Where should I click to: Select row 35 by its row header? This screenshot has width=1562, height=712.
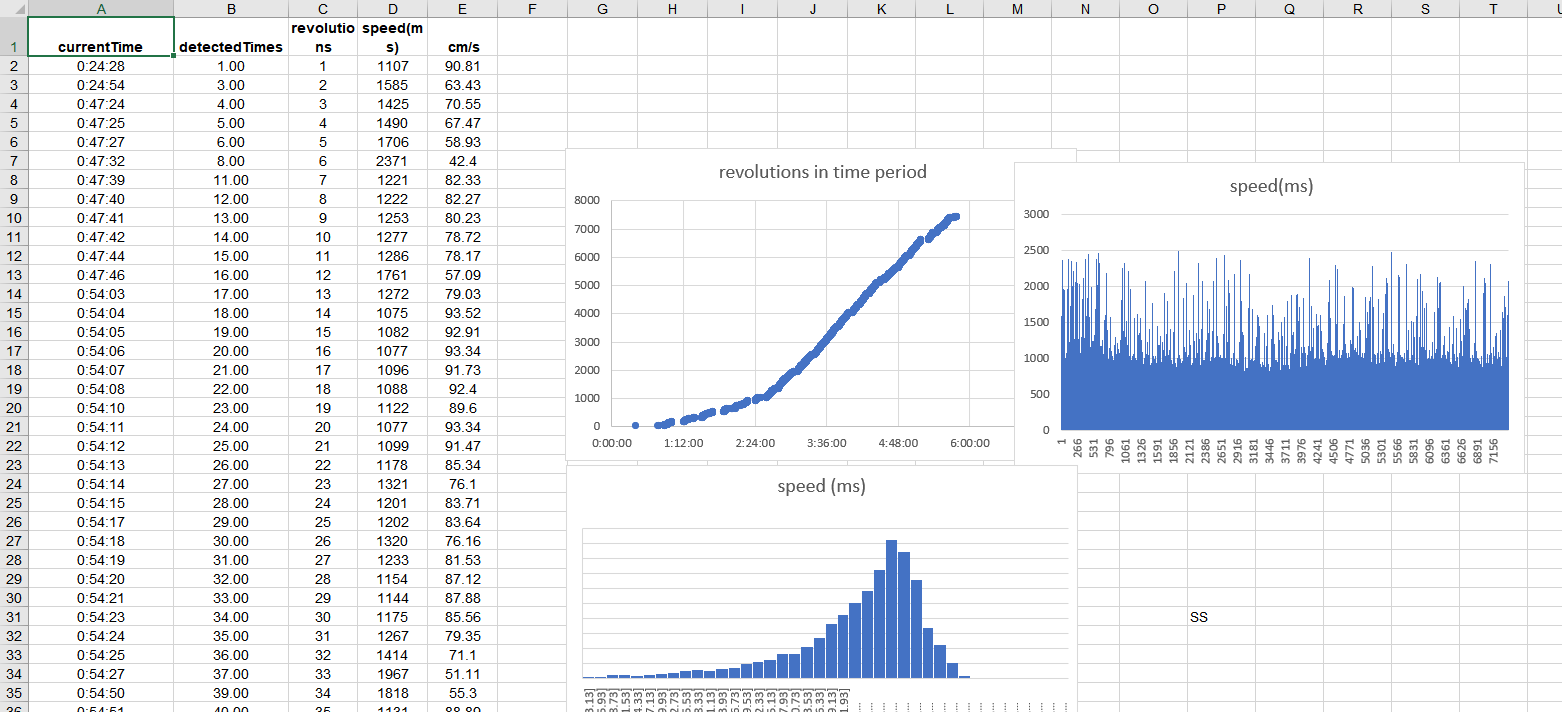click(x=13, y=693)
